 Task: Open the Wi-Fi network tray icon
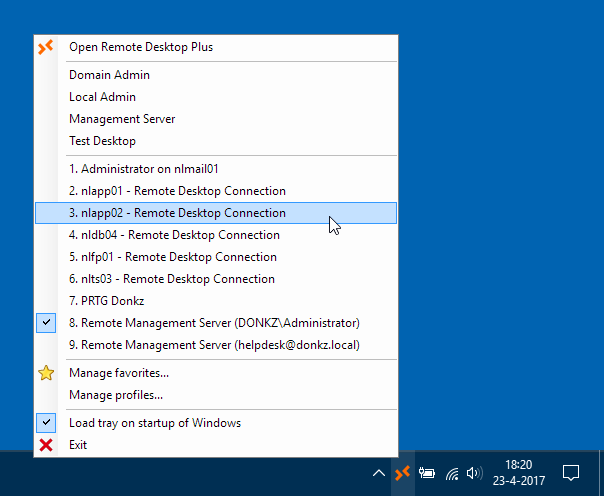452,474
